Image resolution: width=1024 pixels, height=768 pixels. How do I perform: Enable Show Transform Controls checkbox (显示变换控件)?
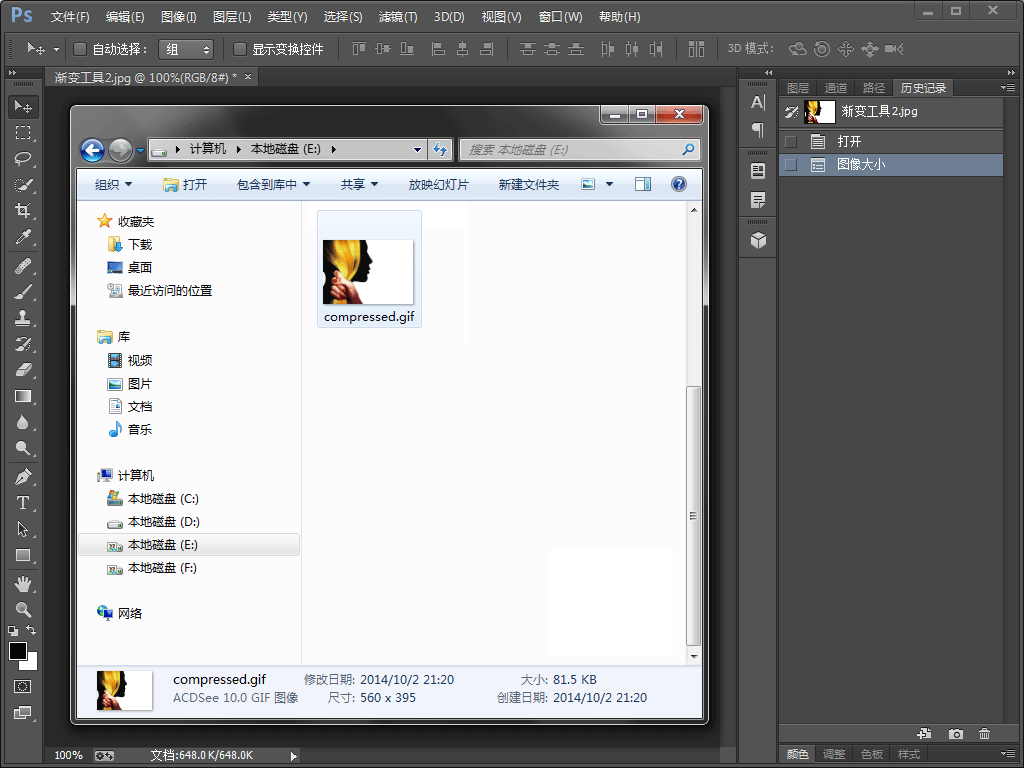click(x=240, y=49)
